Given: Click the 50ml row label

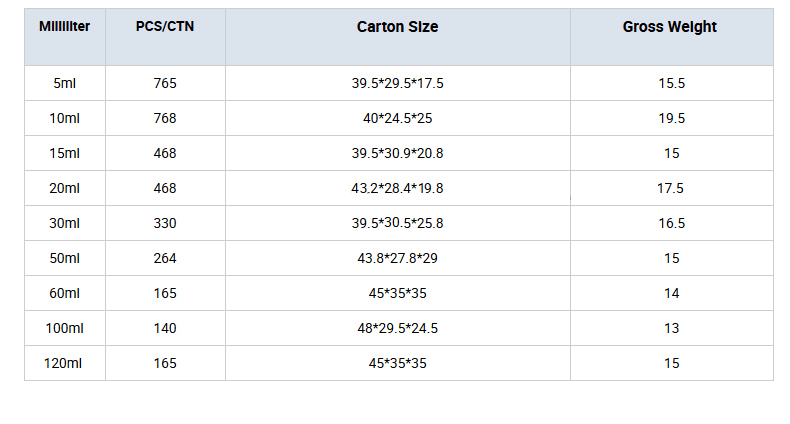Looking at the screenshot, I should point(64,258).
